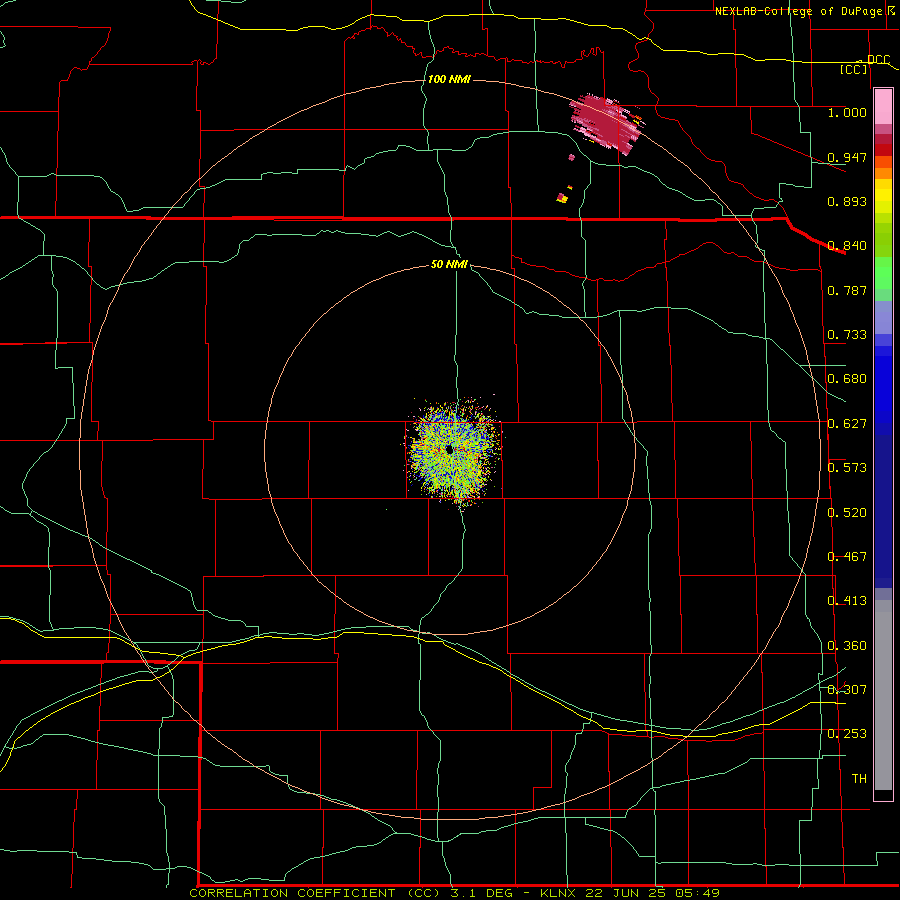This screenshot has height=900, width=900.
Task: Select the 0.573 scale value
Action: (847, 468)
